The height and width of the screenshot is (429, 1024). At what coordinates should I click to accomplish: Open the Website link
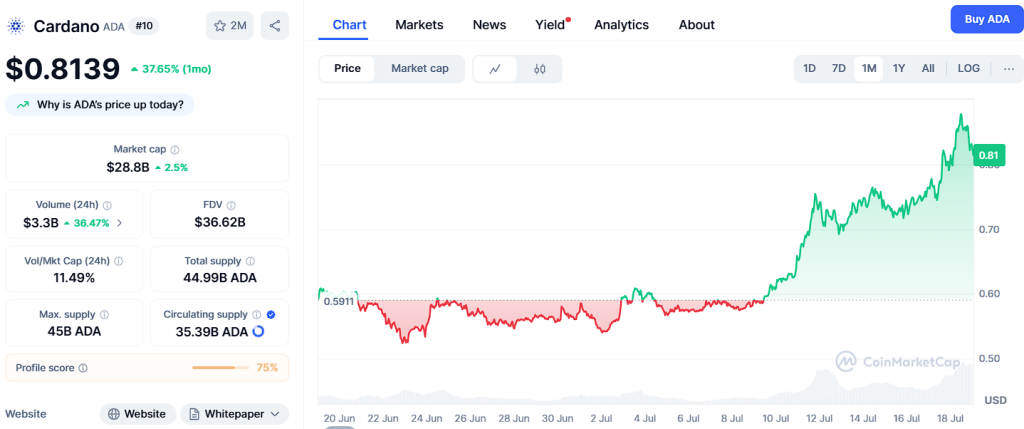point(137,414)
